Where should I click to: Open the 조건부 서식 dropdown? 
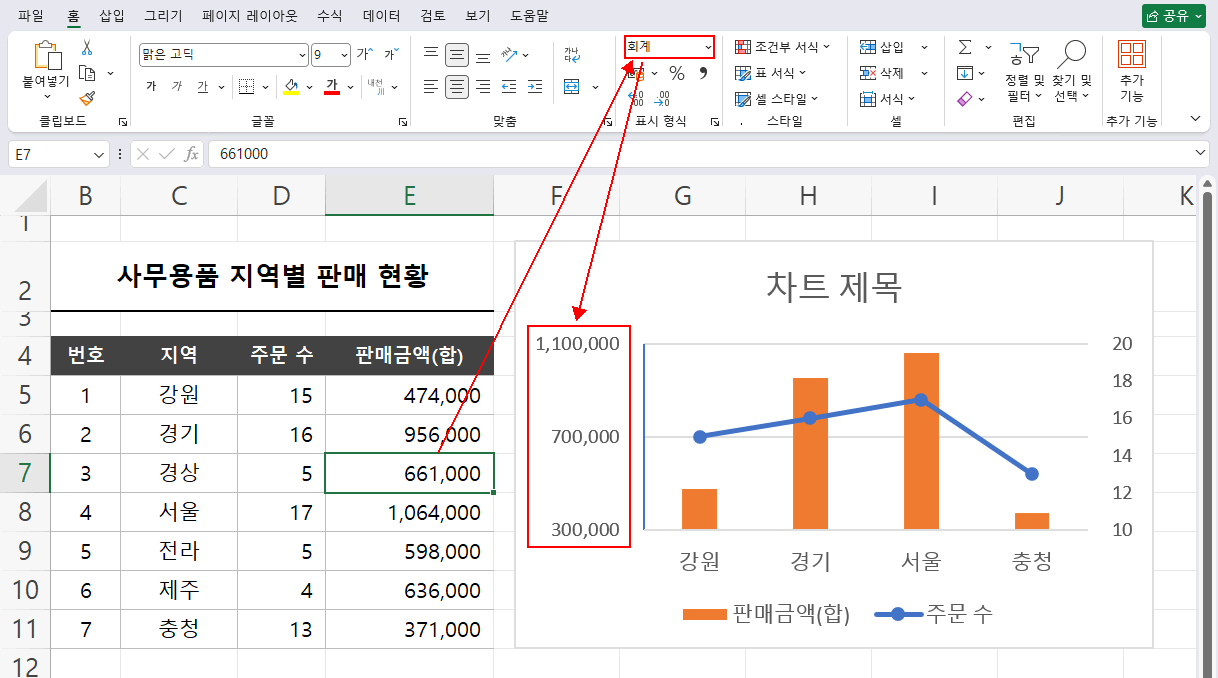coord(783,47)
